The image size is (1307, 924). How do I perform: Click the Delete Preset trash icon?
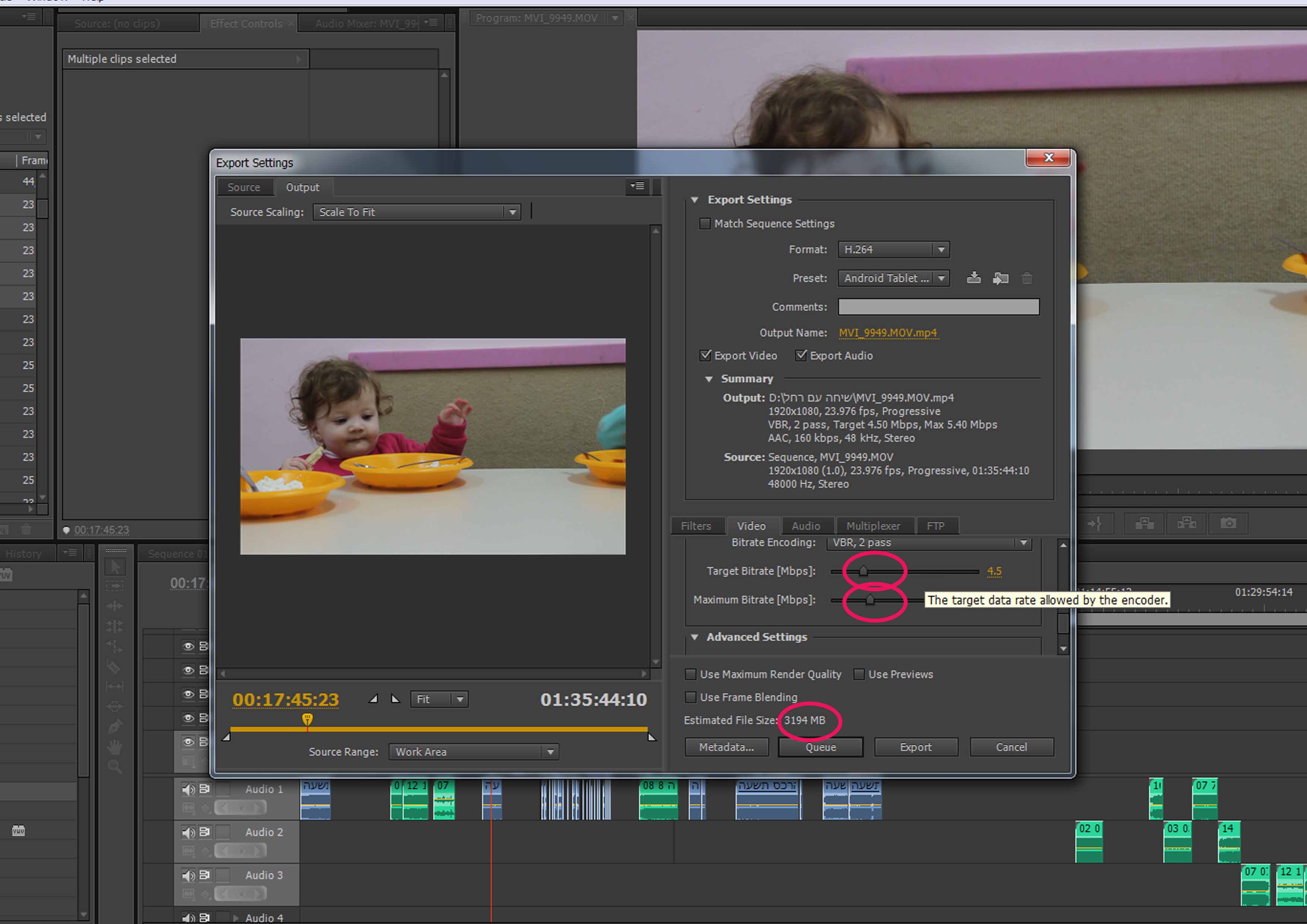1026,278
